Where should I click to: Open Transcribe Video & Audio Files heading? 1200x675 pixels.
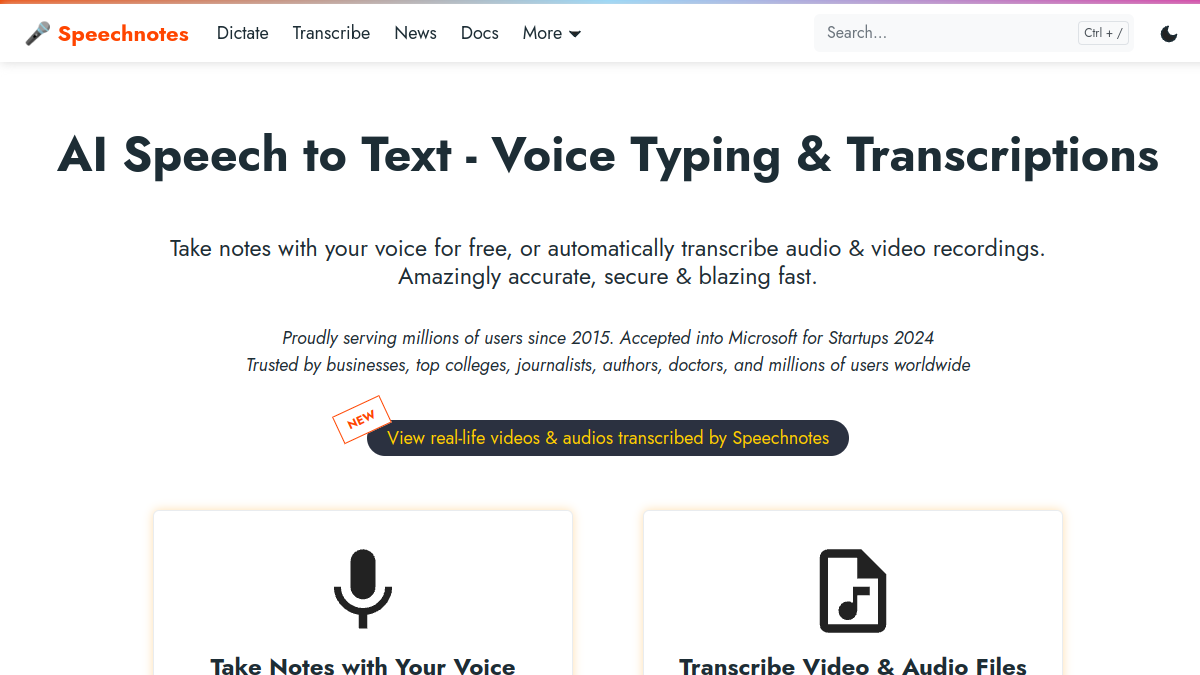click(x=853, y=666)
